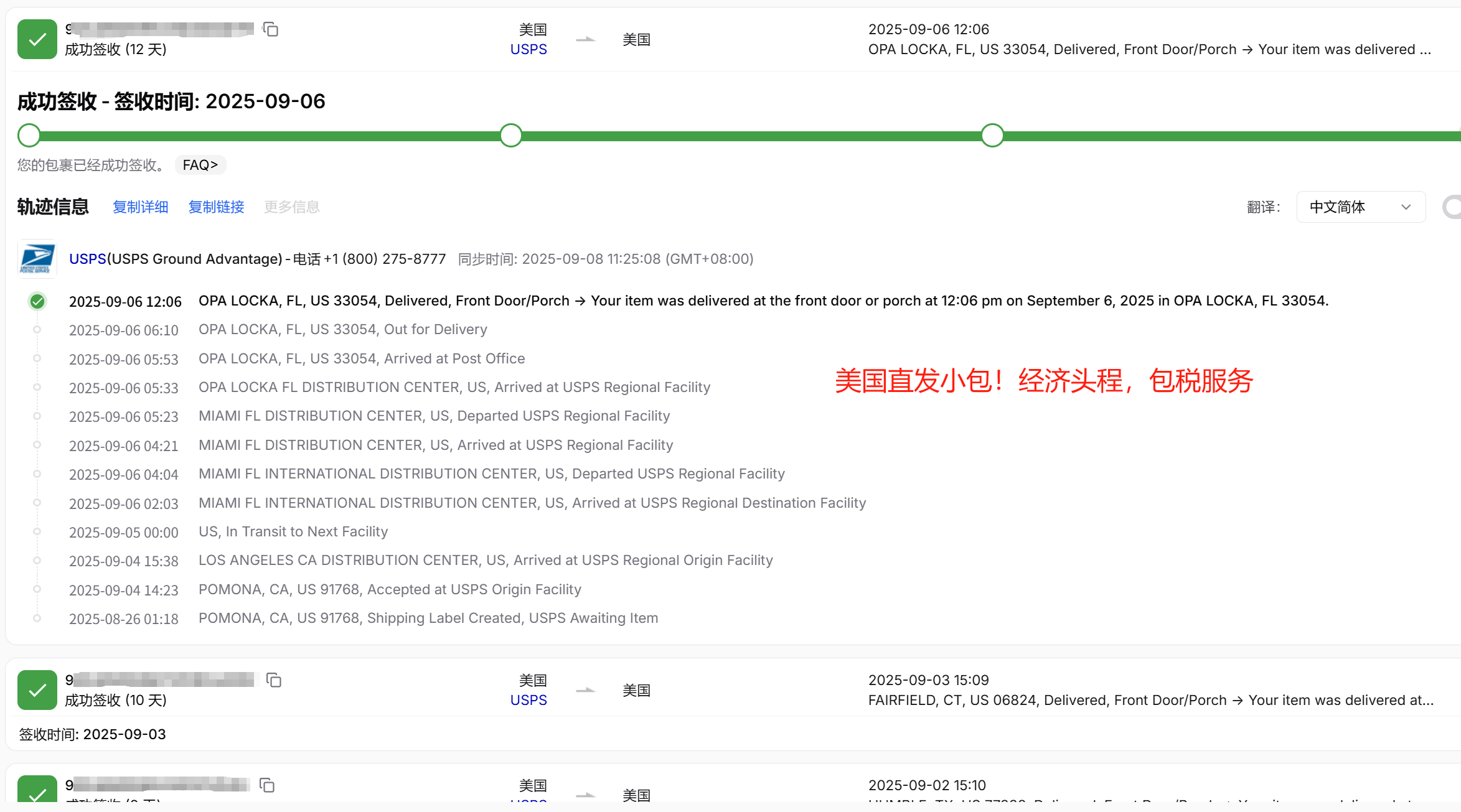Click 2025-09-03 15:09 delivery time
This screenshot has height=812, width=1461.
(929, 680)
